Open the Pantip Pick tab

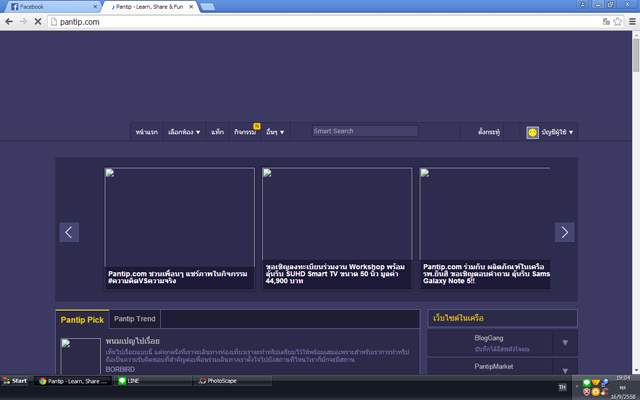pos(82,320)
